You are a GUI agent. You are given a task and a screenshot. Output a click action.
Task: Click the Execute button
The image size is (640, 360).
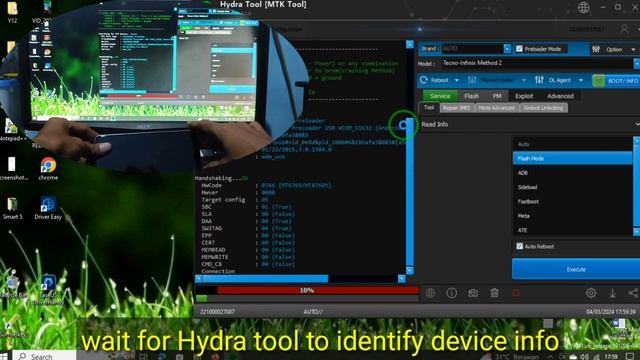576,269
